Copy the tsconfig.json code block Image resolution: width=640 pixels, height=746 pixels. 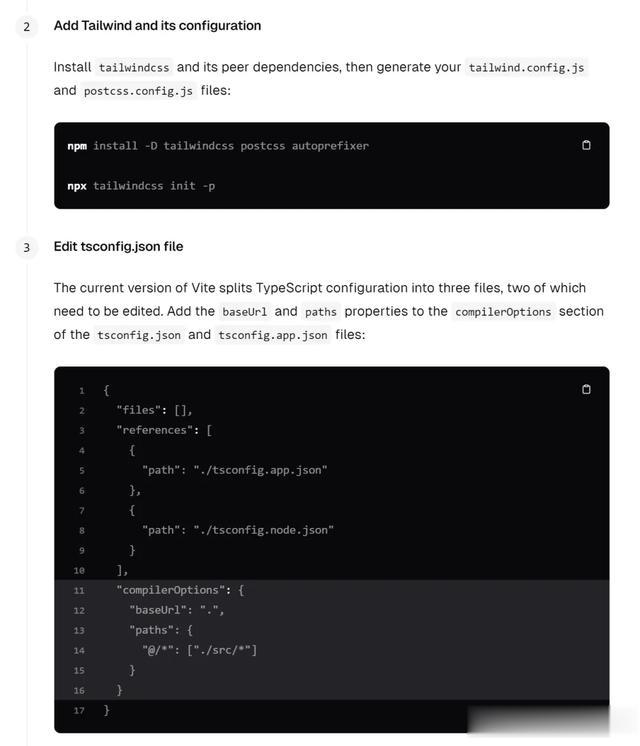point(586,389)
